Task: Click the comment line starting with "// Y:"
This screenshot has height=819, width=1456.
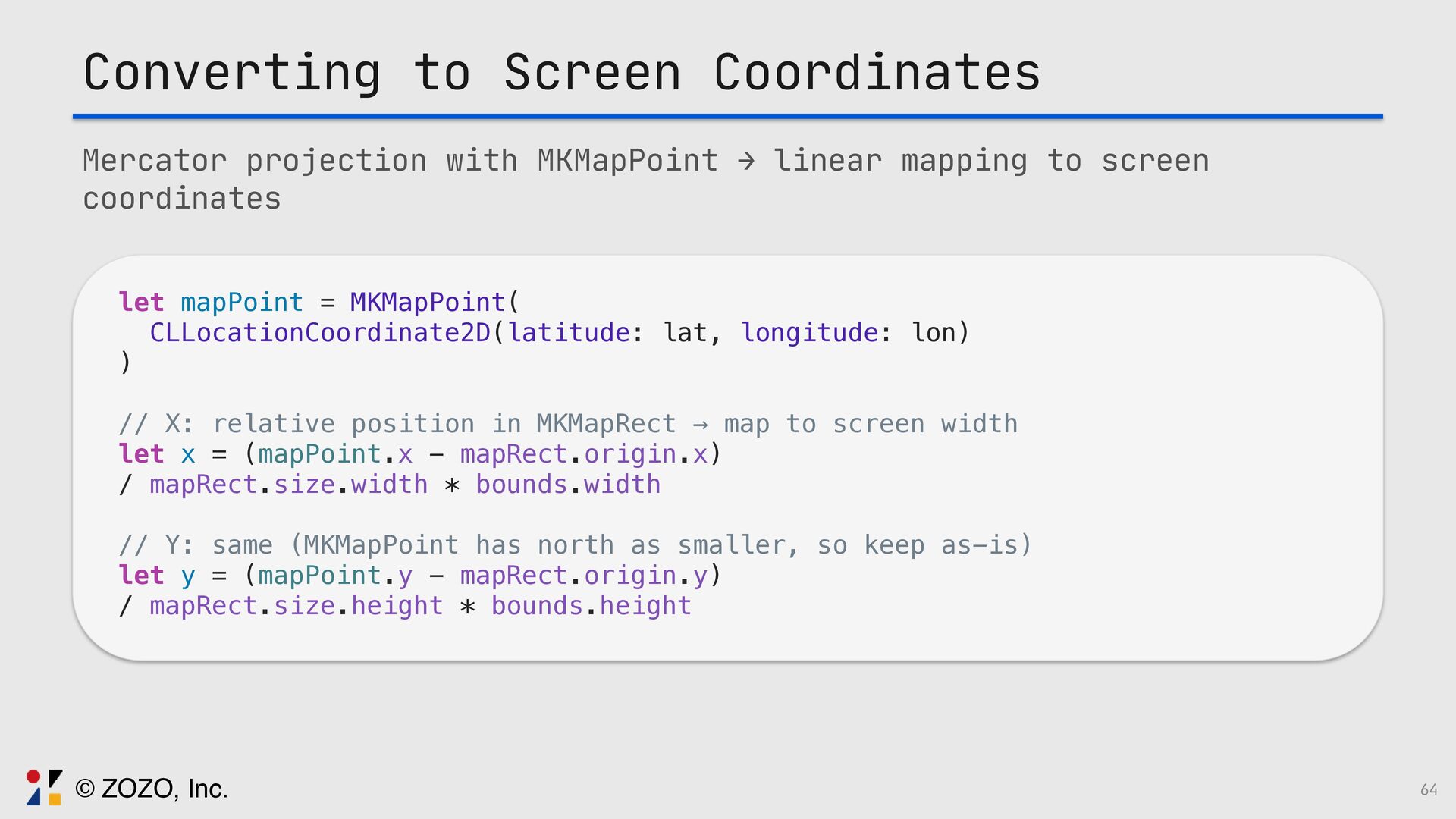Action: [575, 545]
